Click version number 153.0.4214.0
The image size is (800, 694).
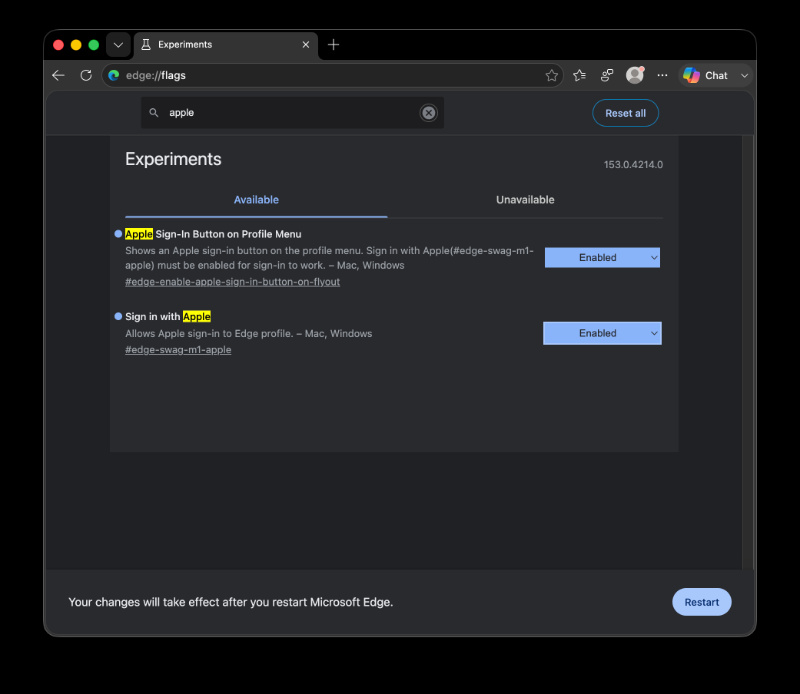click(633, 165)
